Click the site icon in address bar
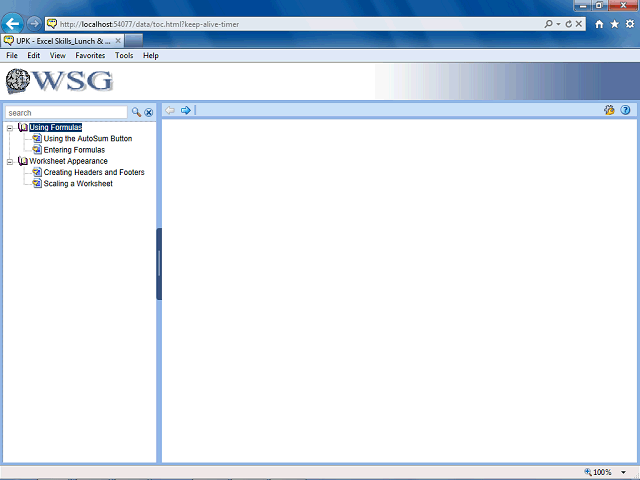 coord(52,24)
